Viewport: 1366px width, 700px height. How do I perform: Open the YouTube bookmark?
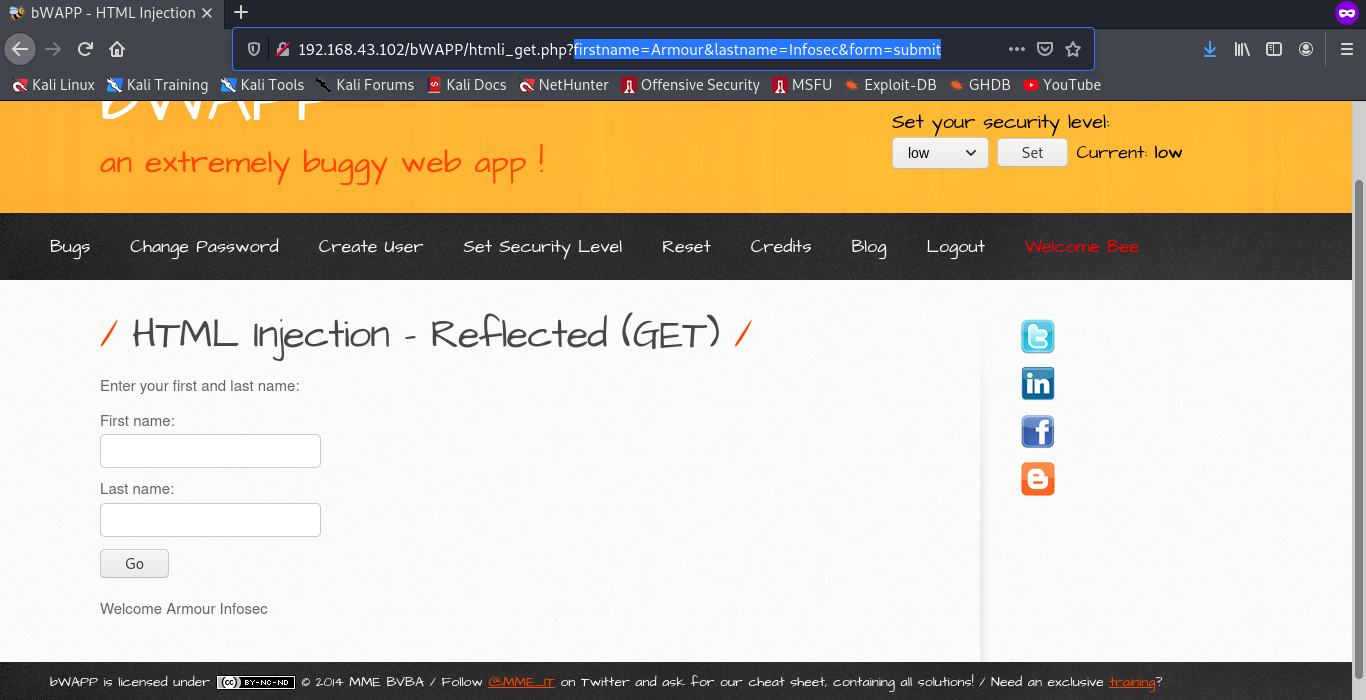1062,85
